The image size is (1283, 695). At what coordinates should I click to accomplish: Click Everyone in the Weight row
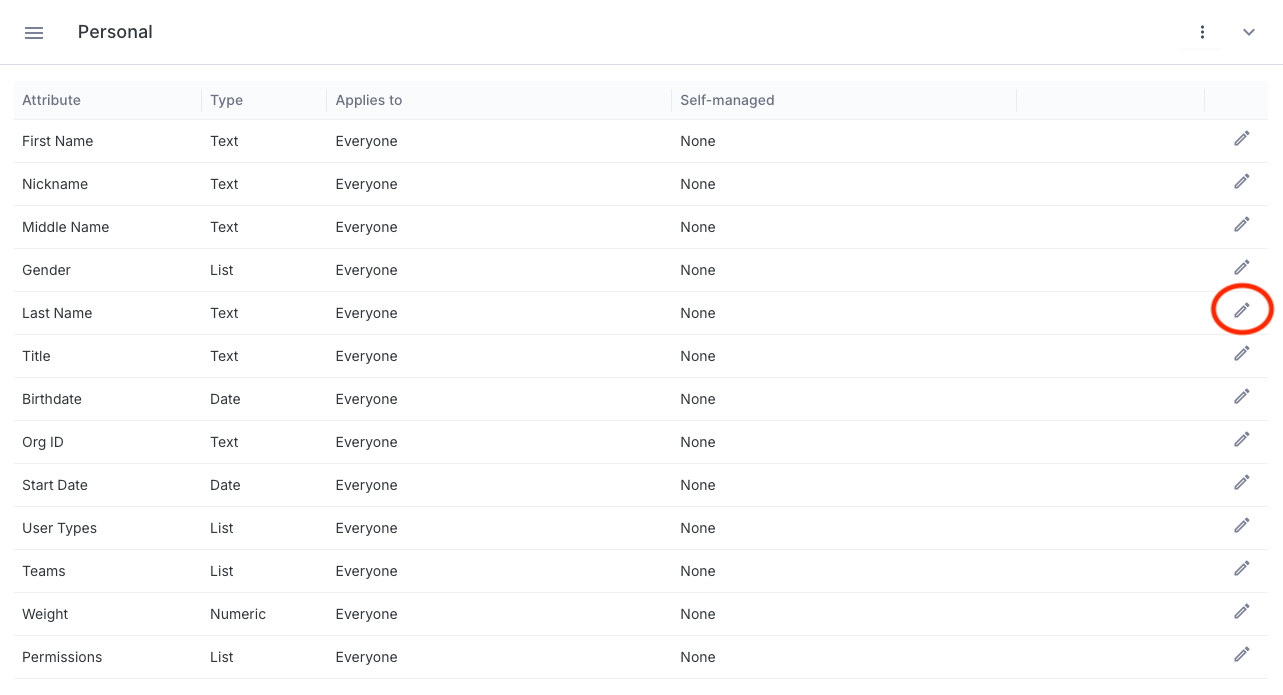(x=366, y=614)
